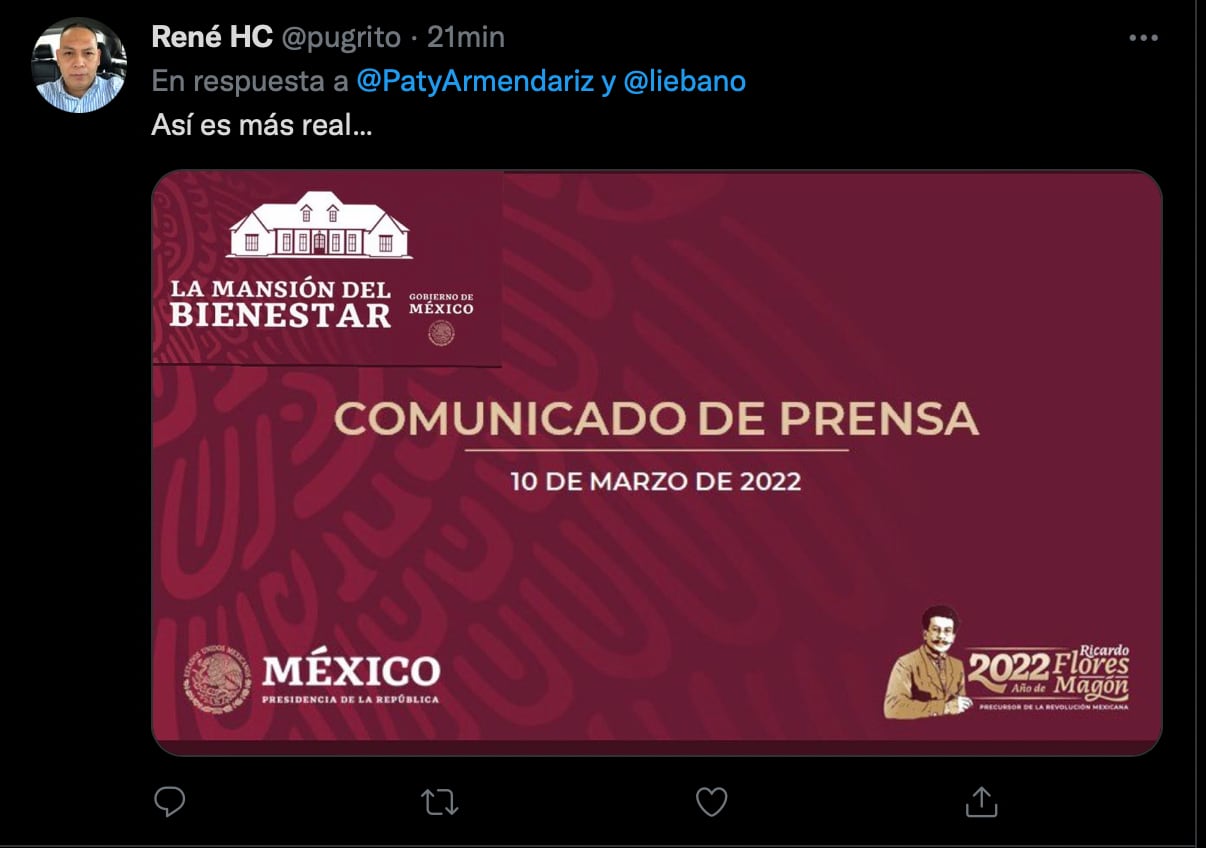Click the México Presidencia de la República seal
The height and width of the screenshot is (848, 1206).
219,680
